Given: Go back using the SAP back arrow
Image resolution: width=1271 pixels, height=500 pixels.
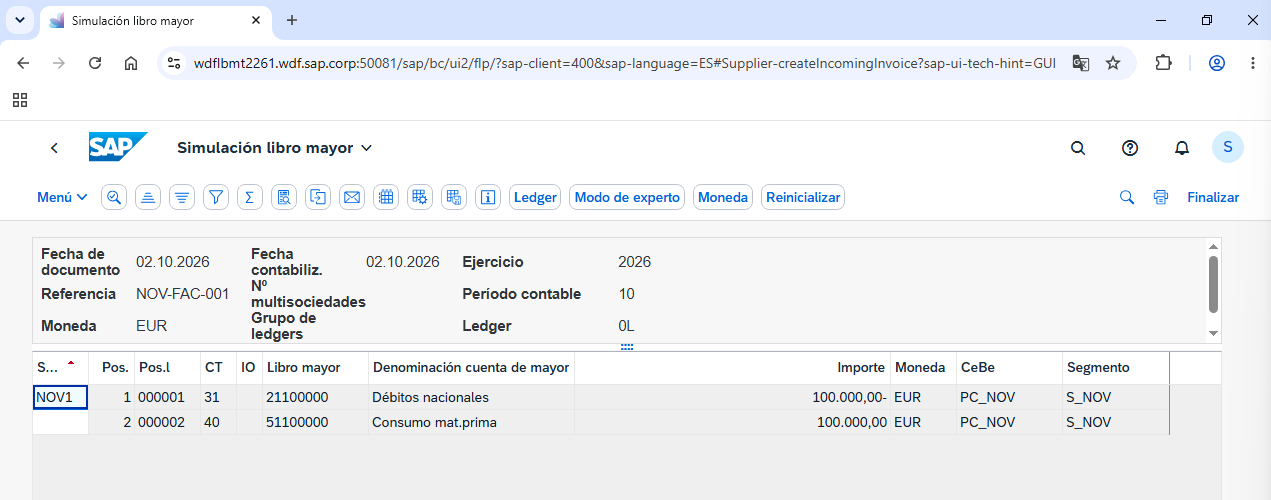Looking at the screenshot, I should [x=54, y=148].
